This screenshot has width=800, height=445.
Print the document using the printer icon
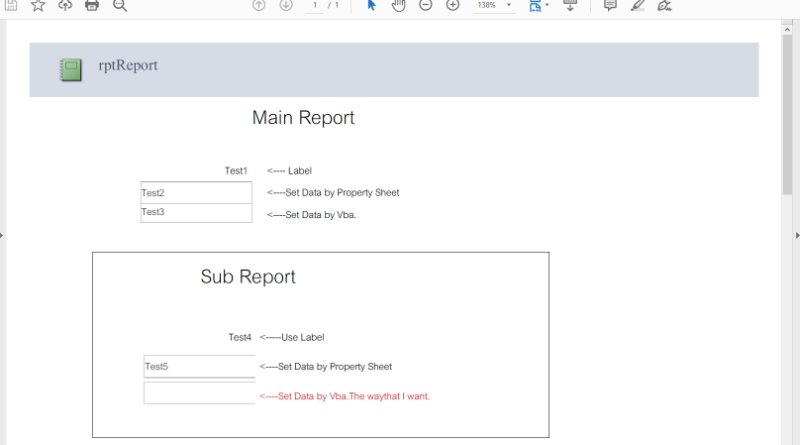pyautogui.click(x=92, y=5)
